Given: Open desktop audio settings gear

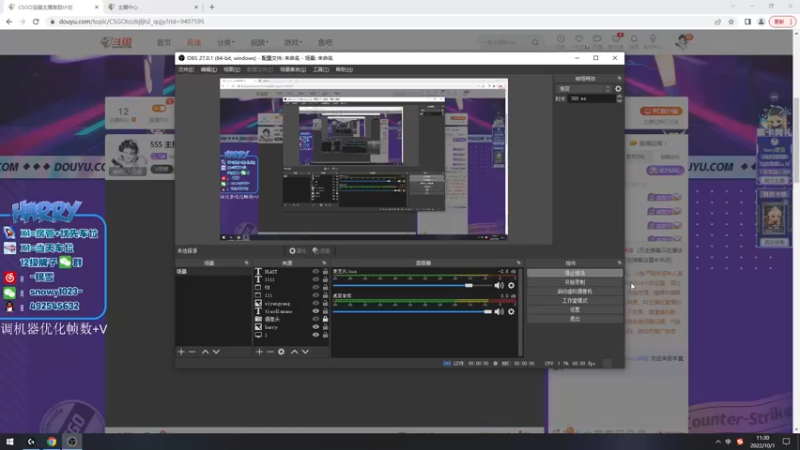Looking at the screenshot, I should coord(511,311).
